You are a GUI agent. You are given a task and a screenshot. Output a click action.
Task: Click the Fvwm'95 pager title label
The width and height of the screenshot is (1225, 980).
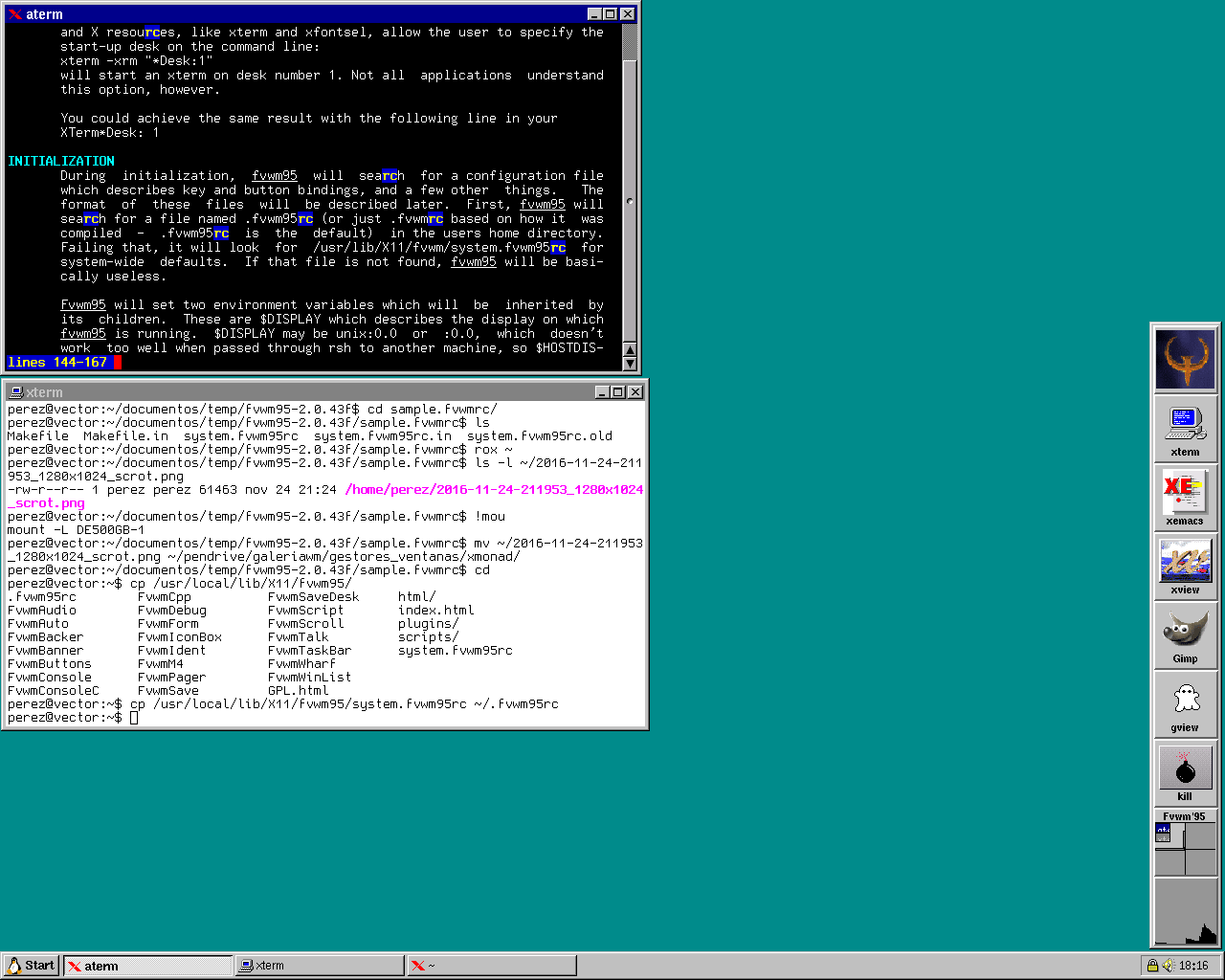pos(1185,816)
